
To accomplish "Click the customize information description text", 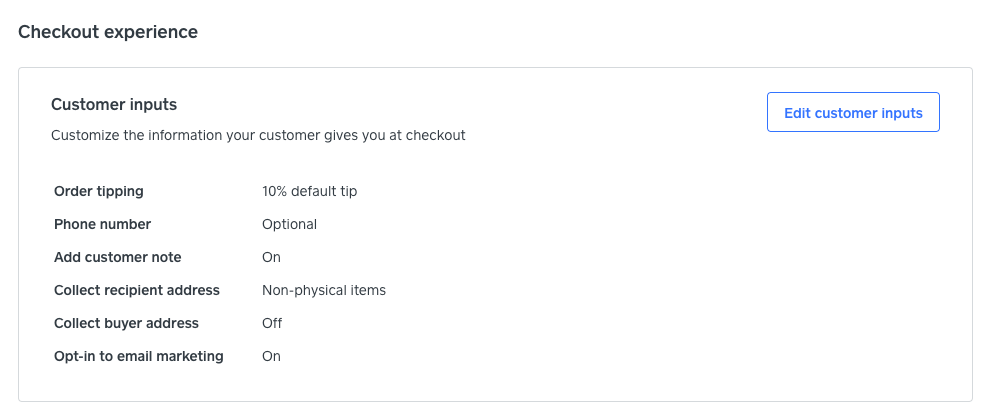I will [x=258, y=134].
